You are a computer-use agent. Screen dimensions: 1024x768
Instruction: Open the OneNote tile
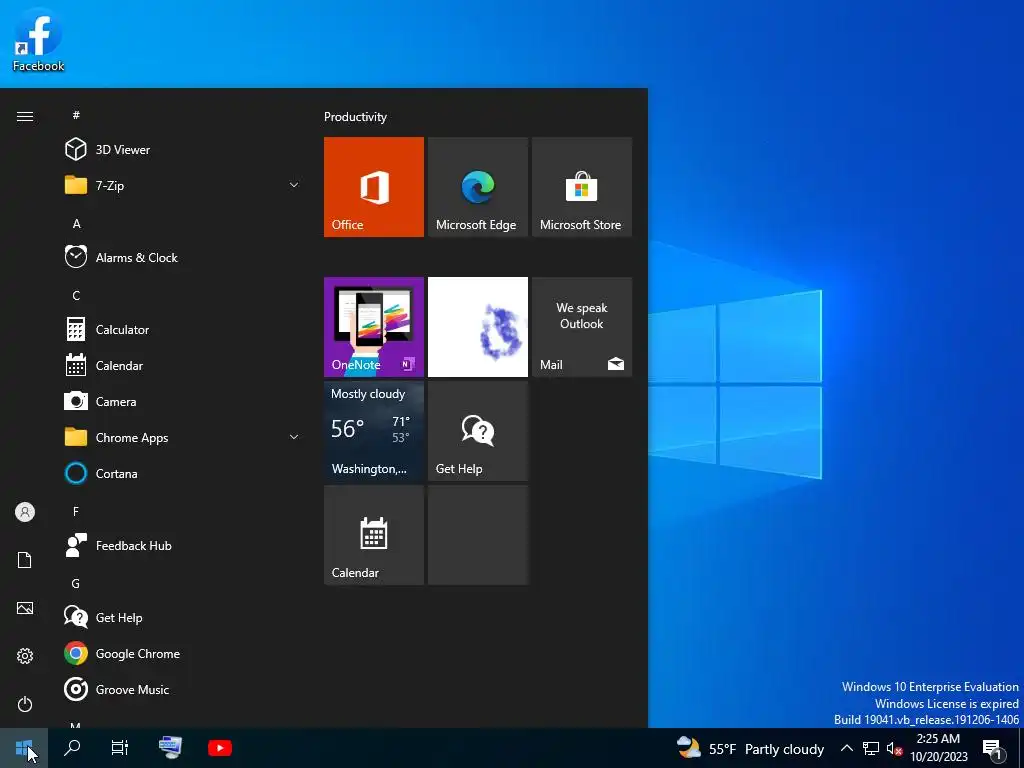374,327
